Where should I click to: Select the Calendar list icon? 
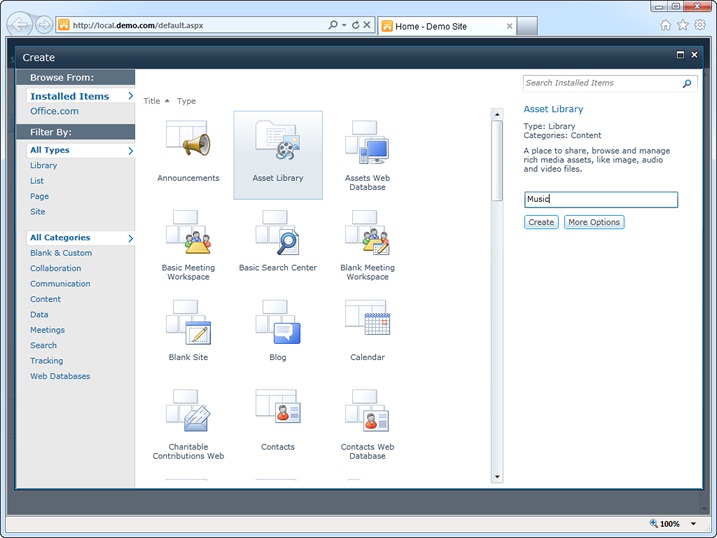(x=367, y=318)
